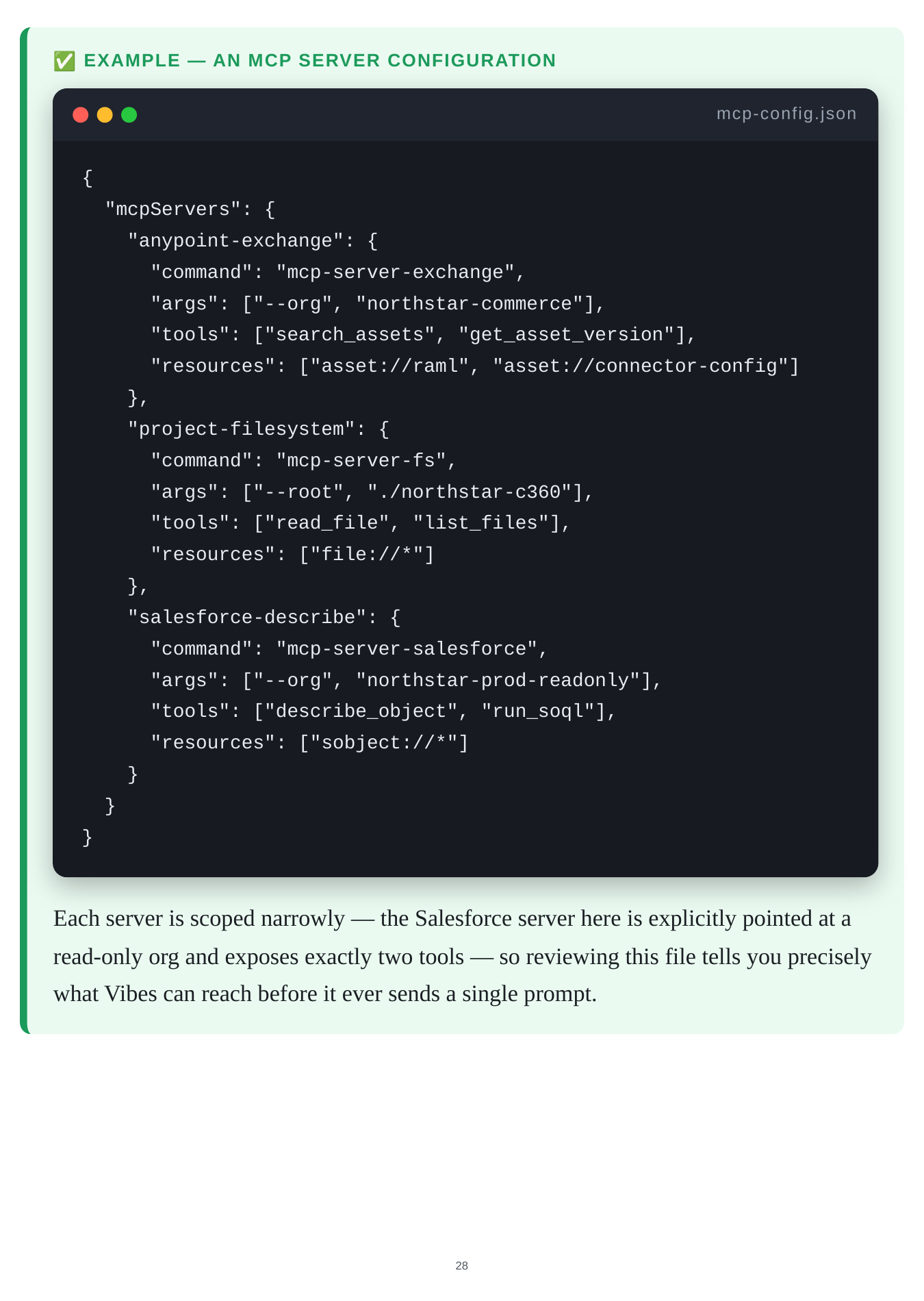Click the "./northstar-c360" root path
The height and width of the screenshot is (1301, 924).
click(470, 492)
